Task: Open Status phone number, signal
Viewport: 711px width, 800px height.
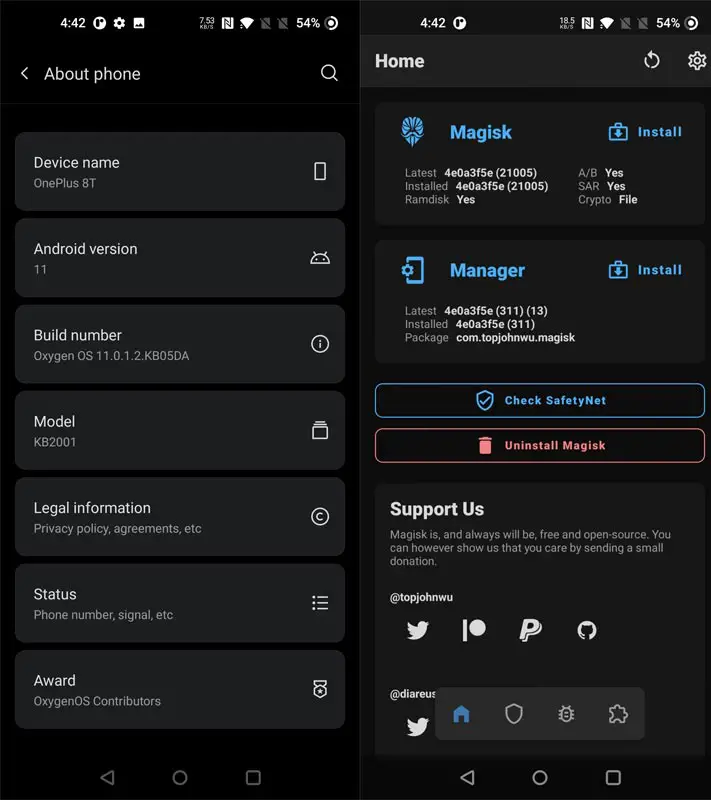Action: coord(180,603)
